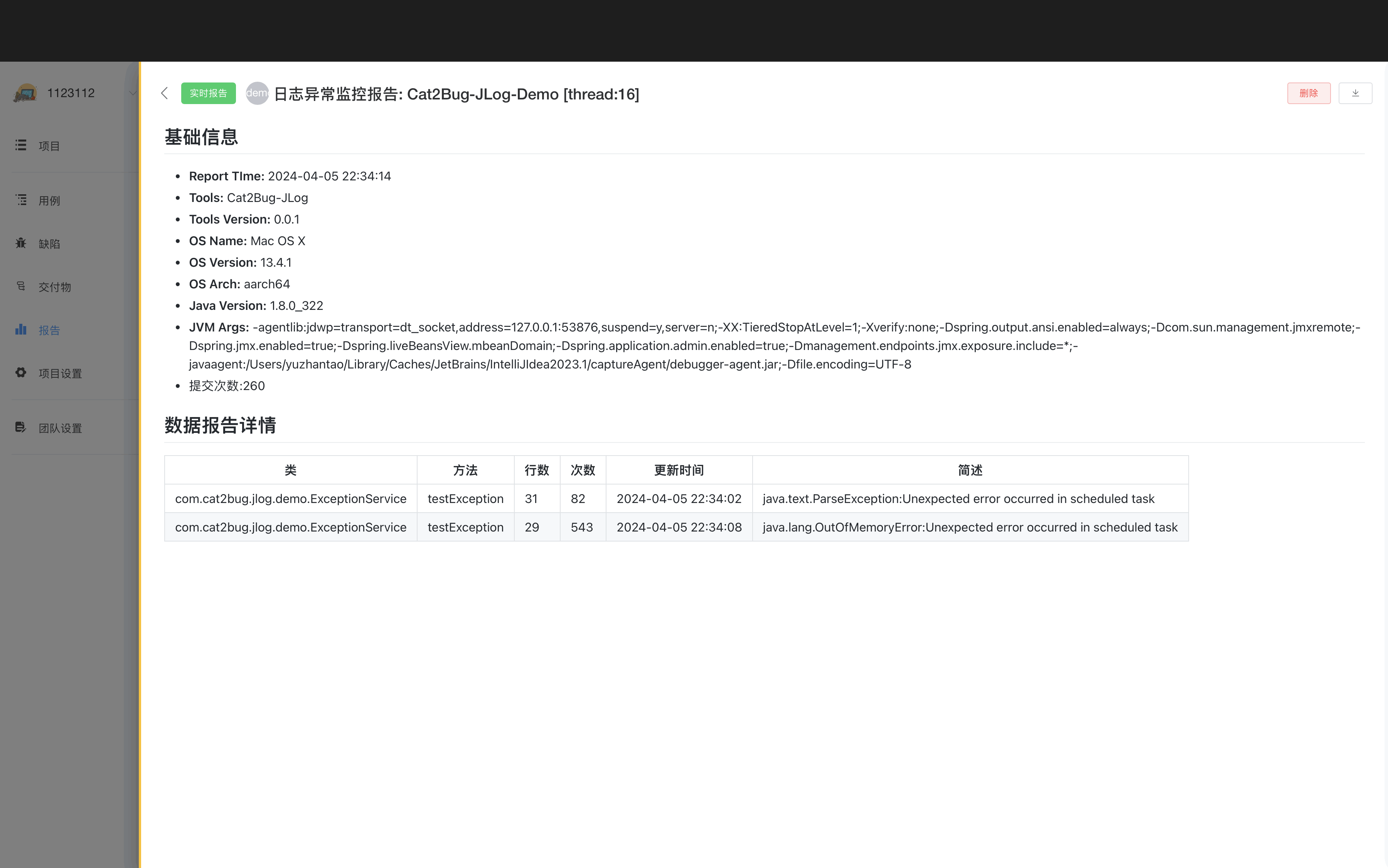
Task: Click the 交付物 deliverables icon in sidebar
Action: (21, 286)
